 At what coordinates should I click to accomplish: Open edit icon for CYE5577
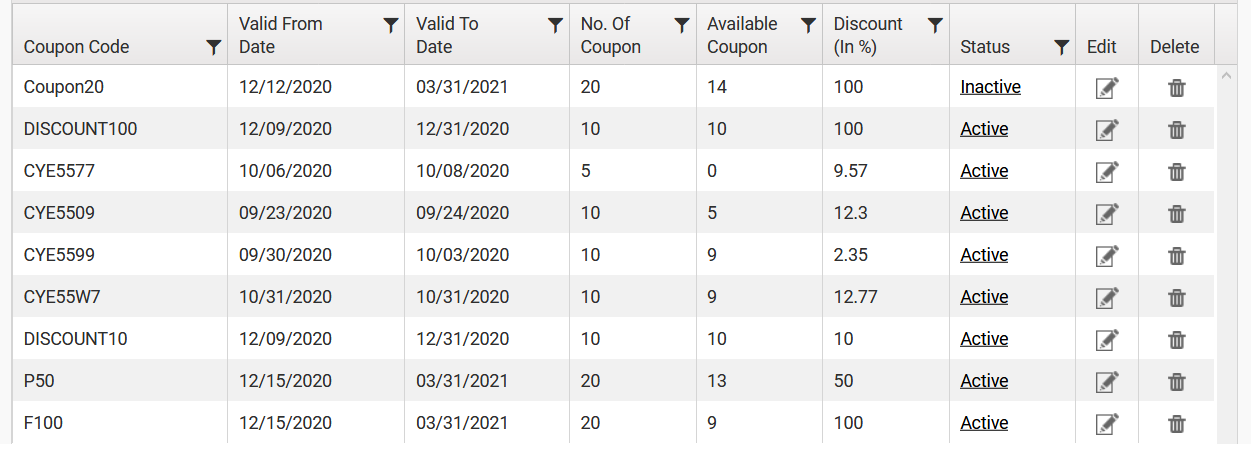1106,172
